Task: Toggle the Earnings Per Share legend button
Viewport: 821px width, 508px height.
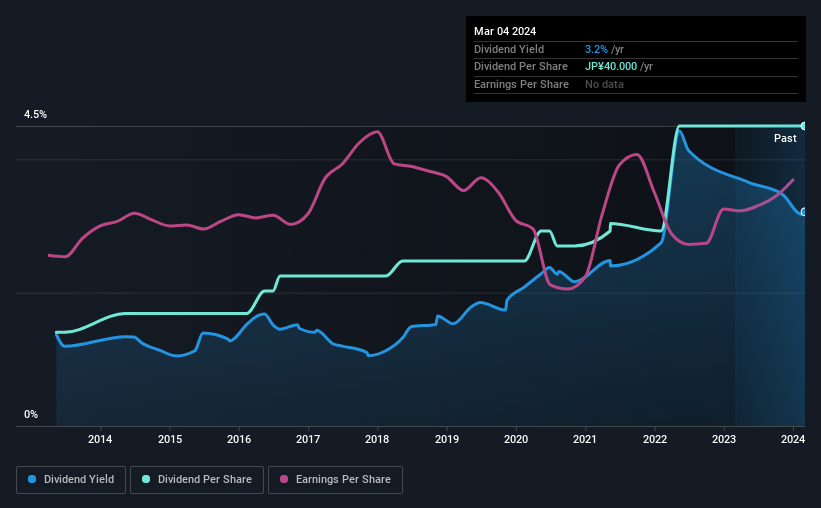Action: tap(335, 480)
